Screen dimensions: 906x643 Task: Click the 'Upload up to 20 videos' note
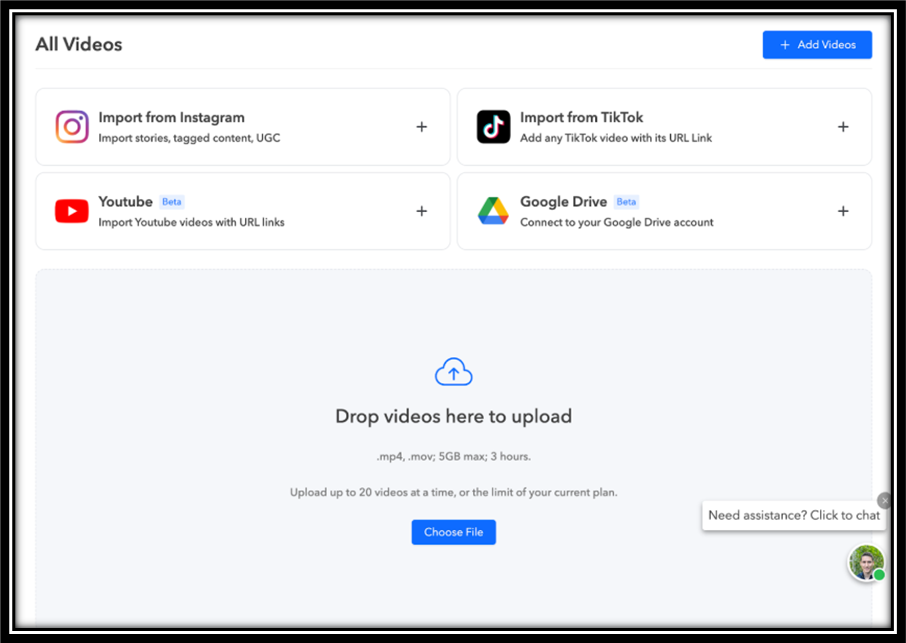point(454,492)
